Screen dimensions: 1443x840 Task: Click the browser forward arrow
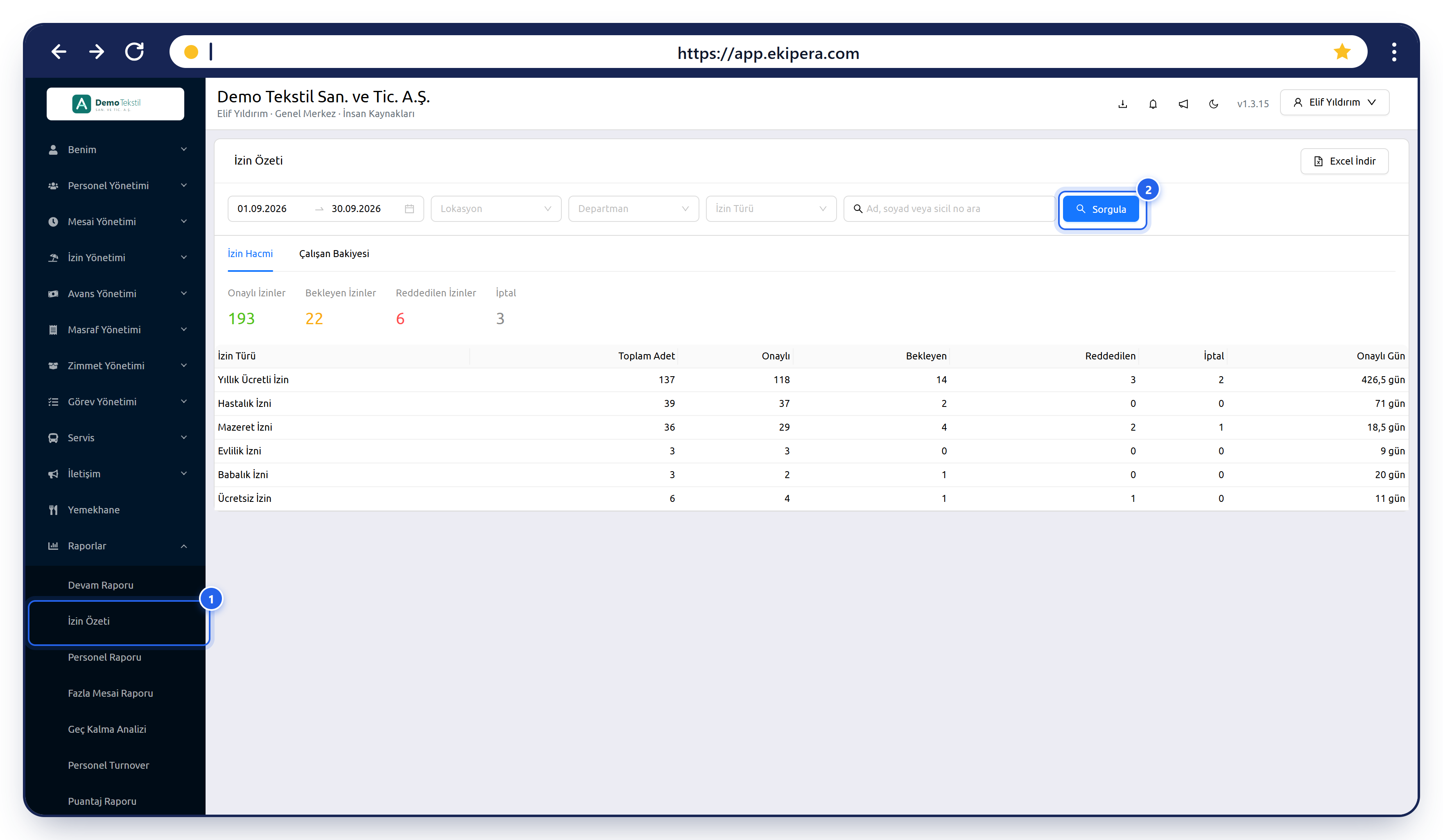click(97, 52)
